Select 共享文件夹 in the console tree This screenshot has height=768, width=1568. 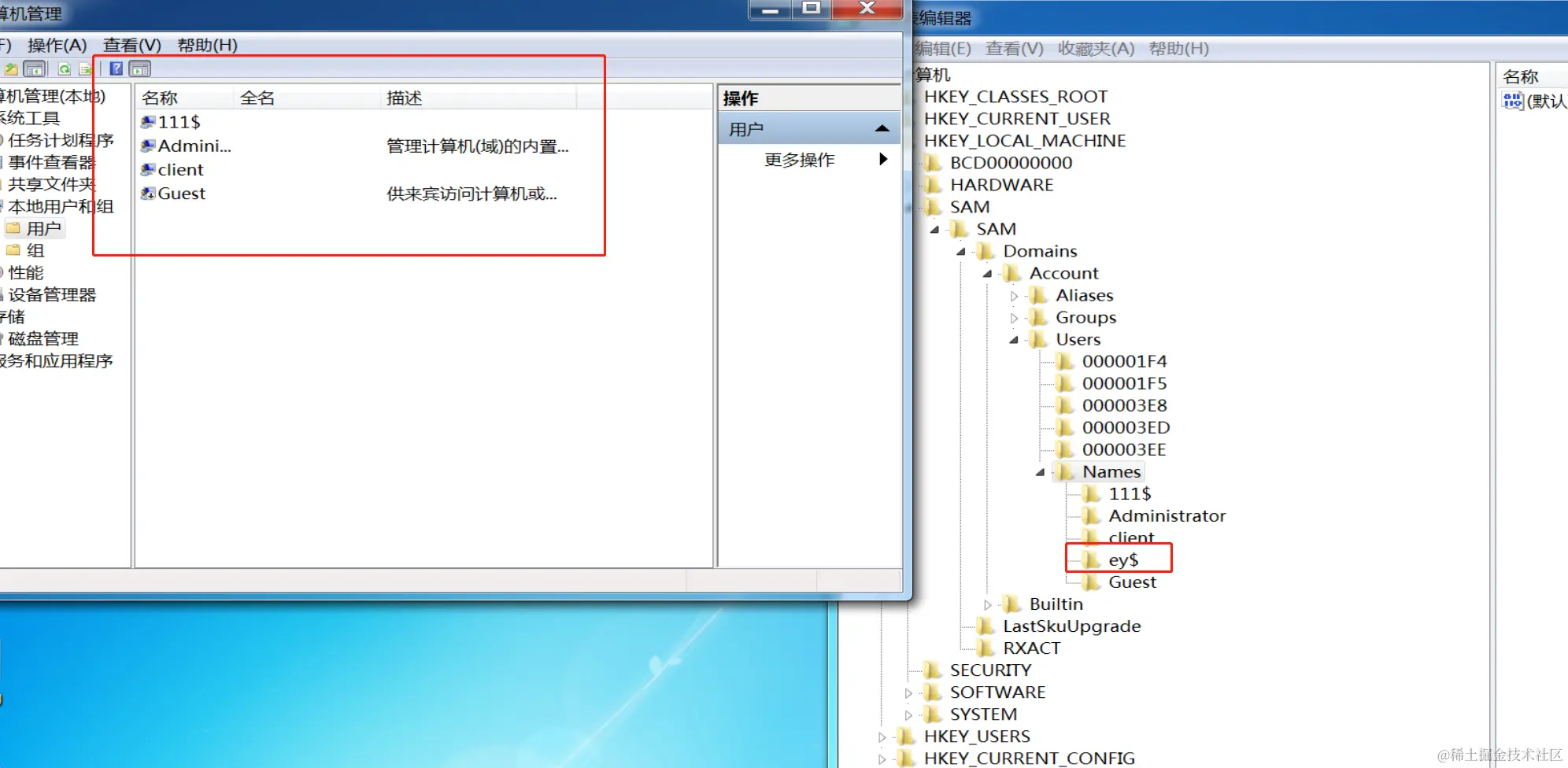tap(51, 184)
